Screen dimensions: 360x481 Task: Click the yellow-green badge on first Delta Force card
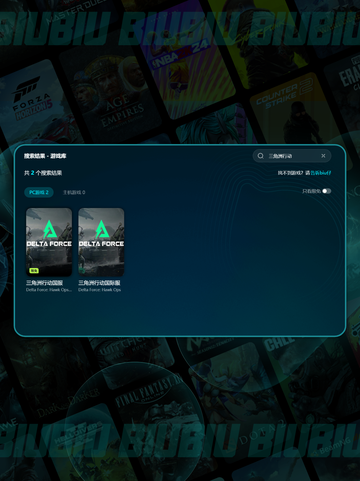(34, 270)
